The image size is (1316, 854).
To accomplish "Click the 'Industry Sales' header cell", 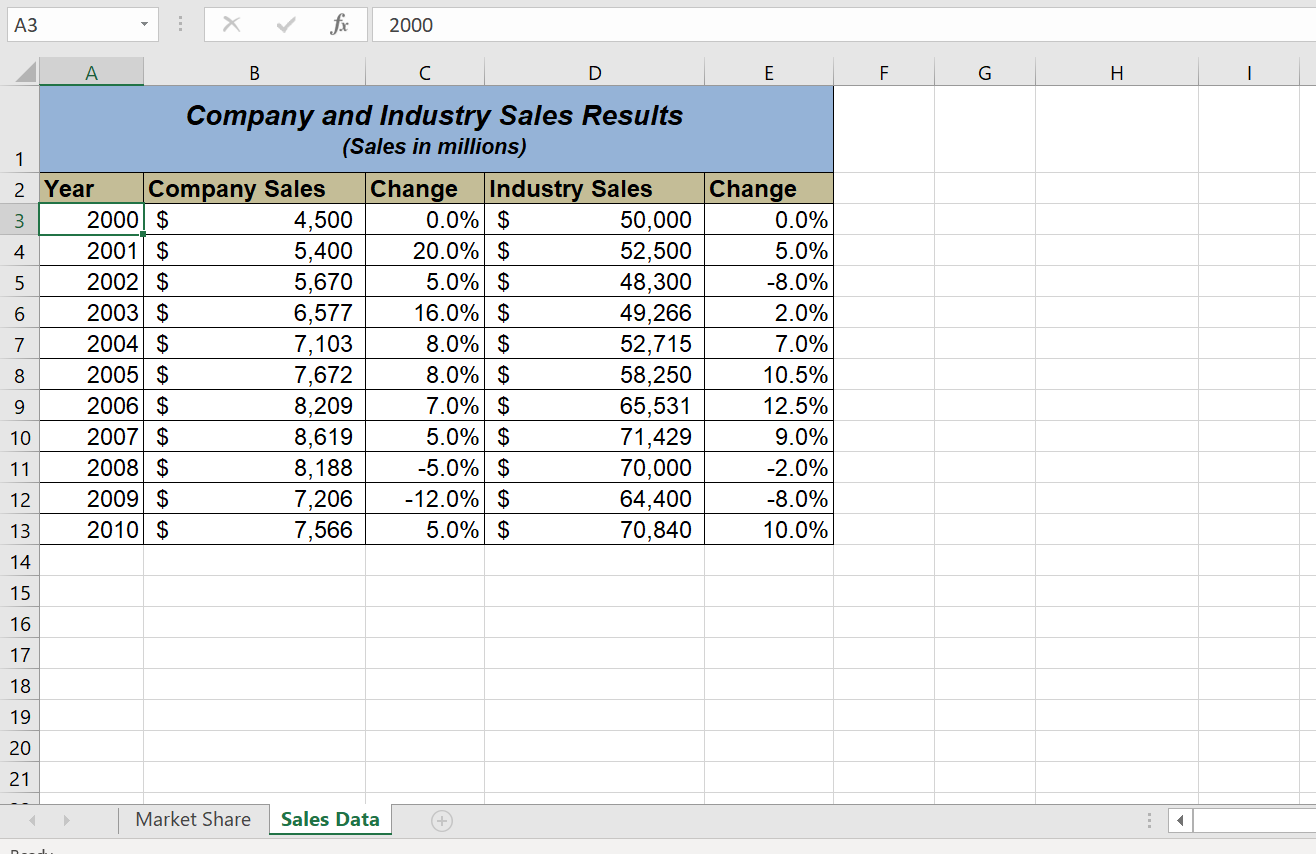I will pos(595,188).
